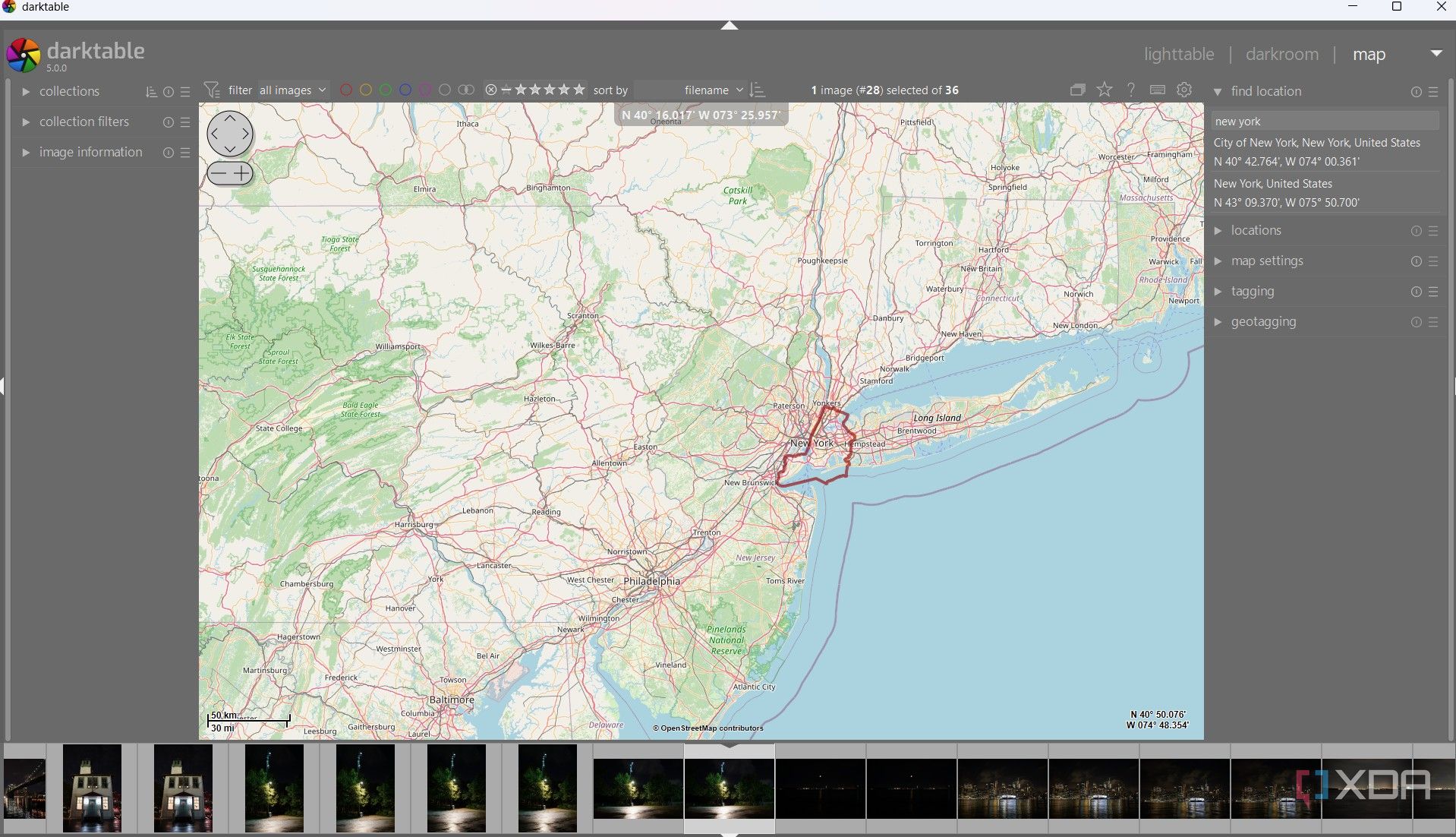Open the sort by filename dropdown
This screenshot has height=837, width=1456.
click(x=690, y=90)
